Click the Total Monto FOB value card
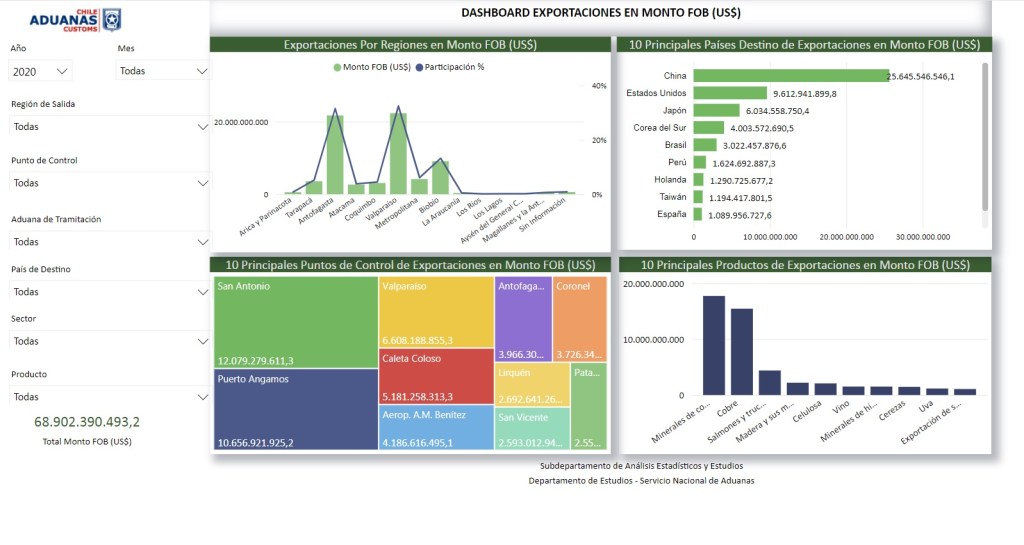This screenshot has height=545, width=1024. (x=87, y=422)
